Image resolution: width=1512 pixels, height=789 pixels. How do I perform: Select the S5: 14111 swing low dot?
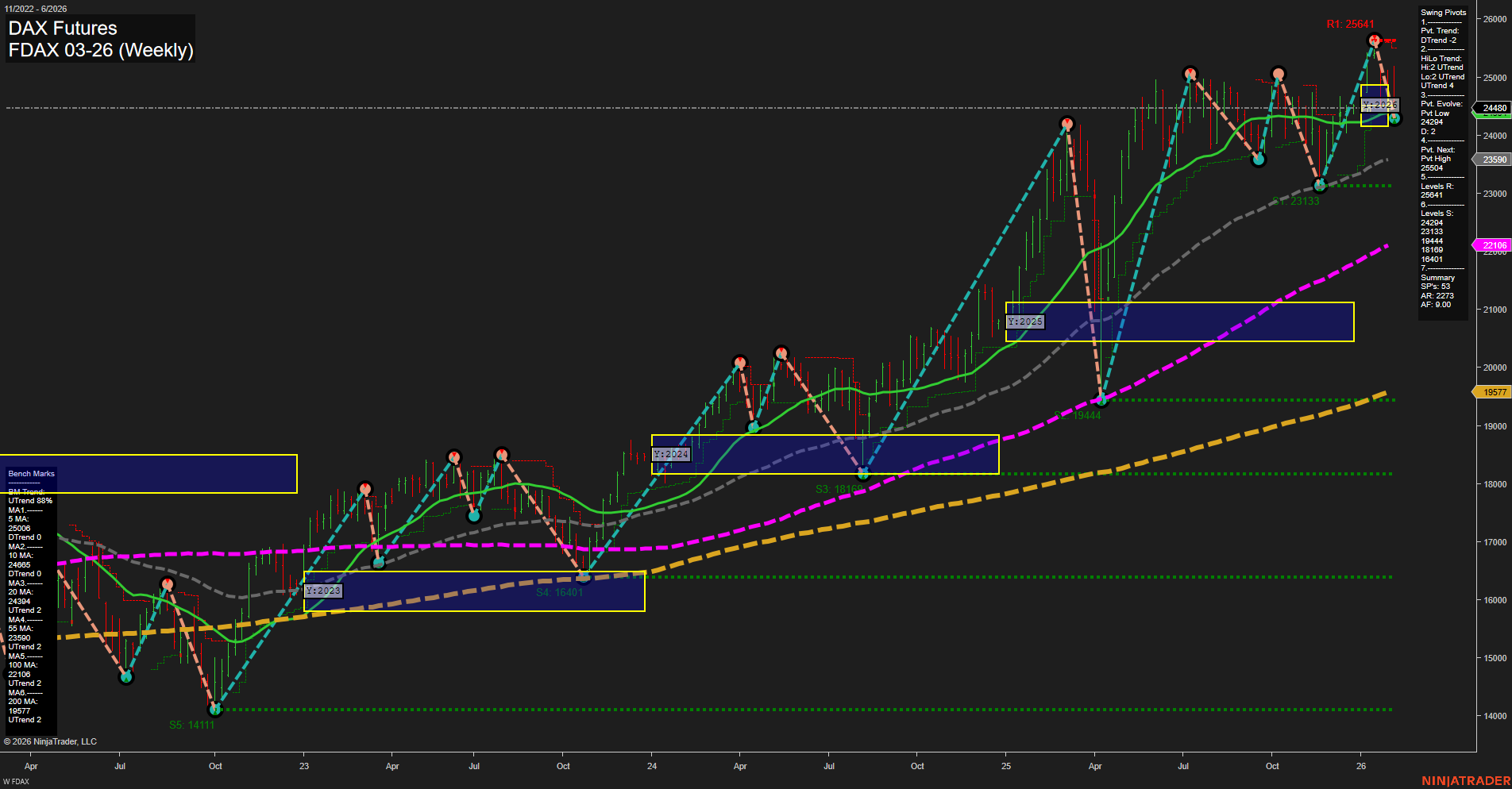pos(215,710)
